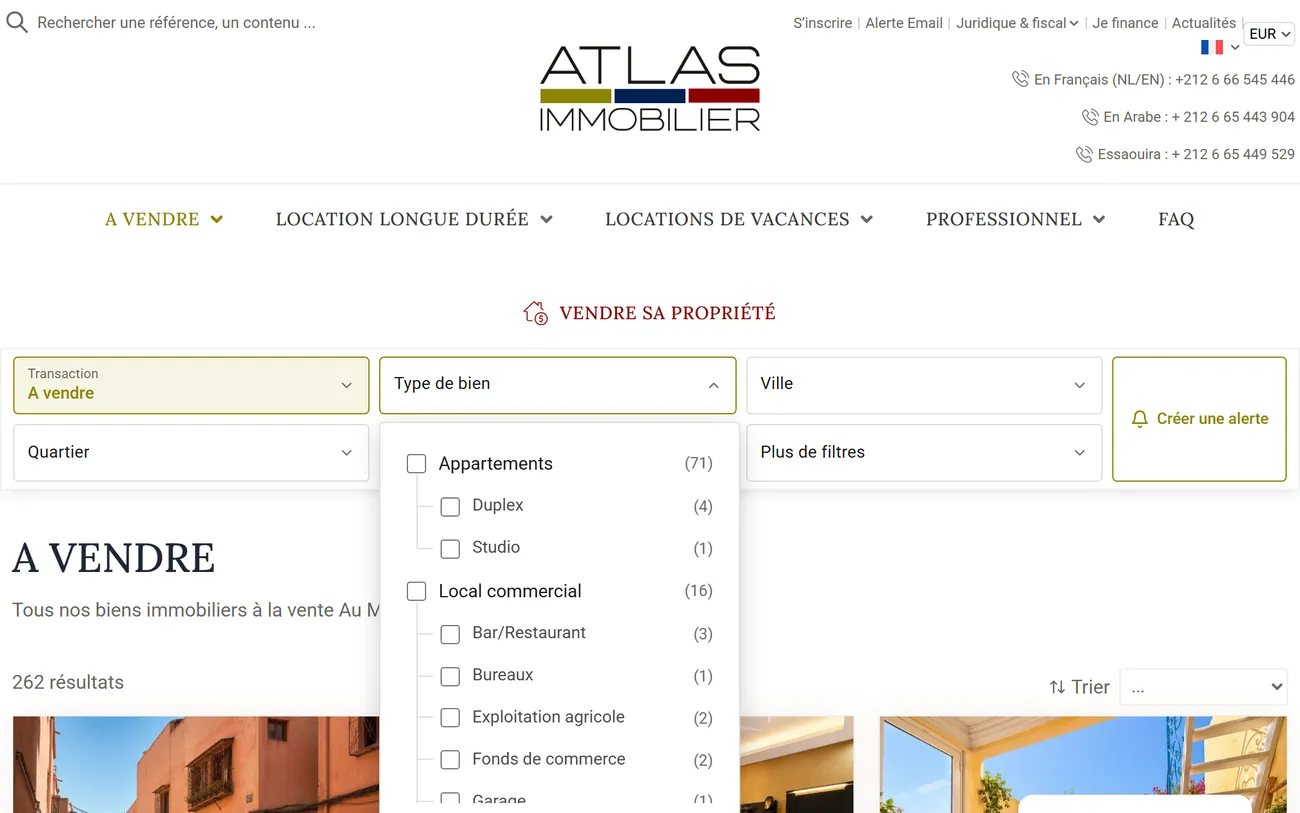Image resolution: width=1300 pixels, height=813 pixels.
Task: Select the Fonds de commerce checkbox
Action: pyautogui.click(x=450, y=760)
